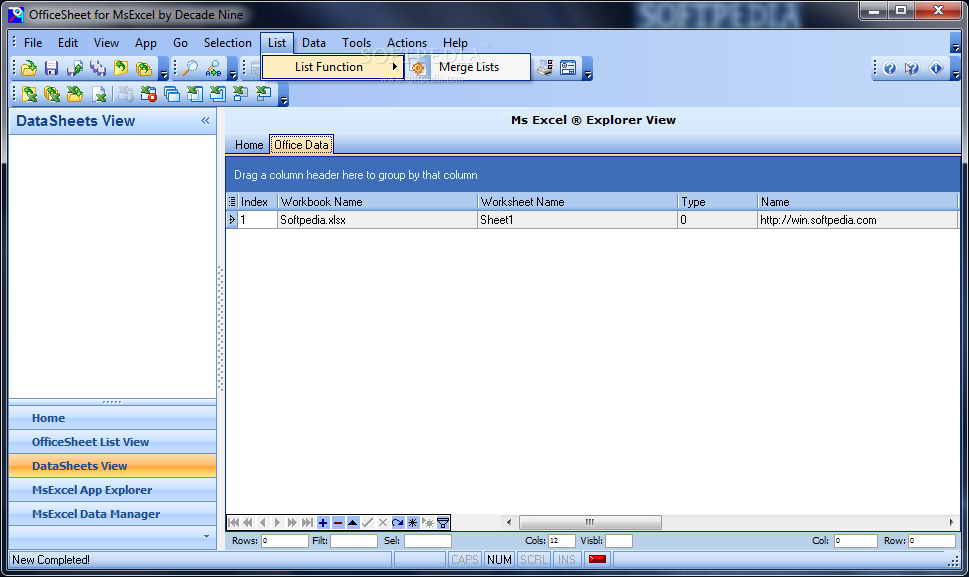Screen dimensions: 969x577
Task: Click the asterisk bookmark navigator button
Action: click(x=413, y=523)
